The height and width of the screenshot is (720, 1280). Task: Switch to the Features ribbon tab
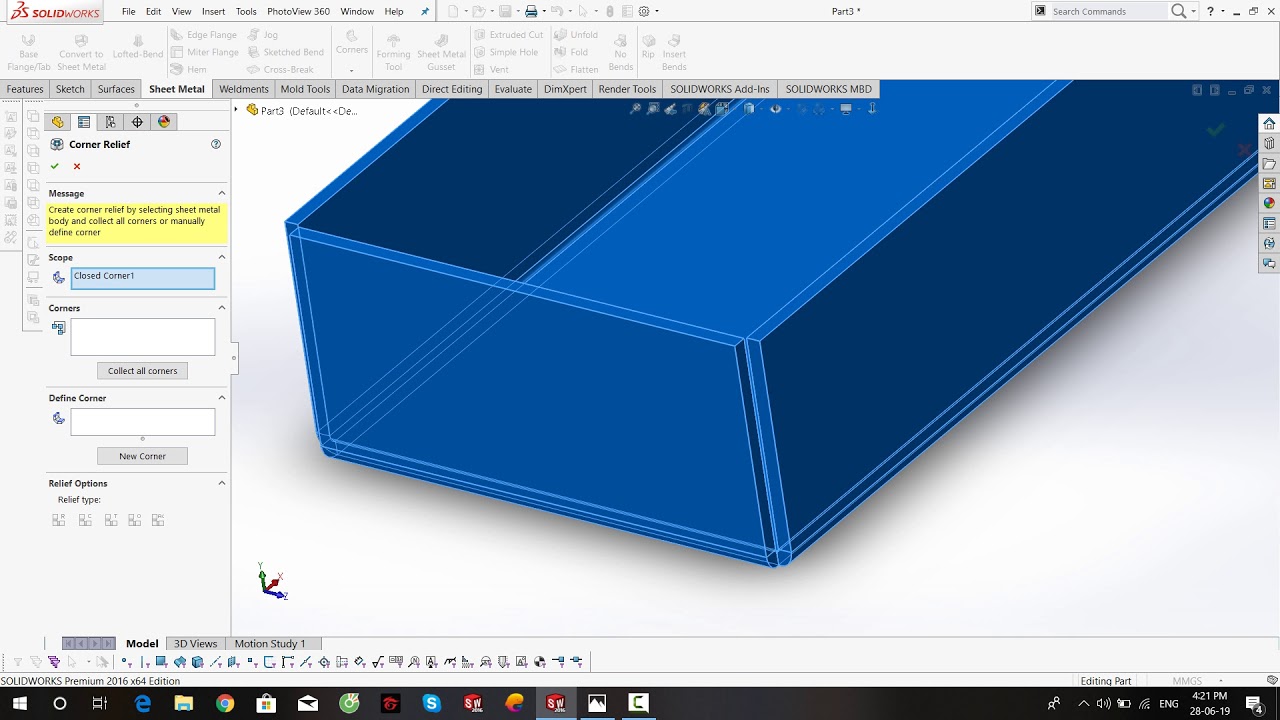[25, 89]
